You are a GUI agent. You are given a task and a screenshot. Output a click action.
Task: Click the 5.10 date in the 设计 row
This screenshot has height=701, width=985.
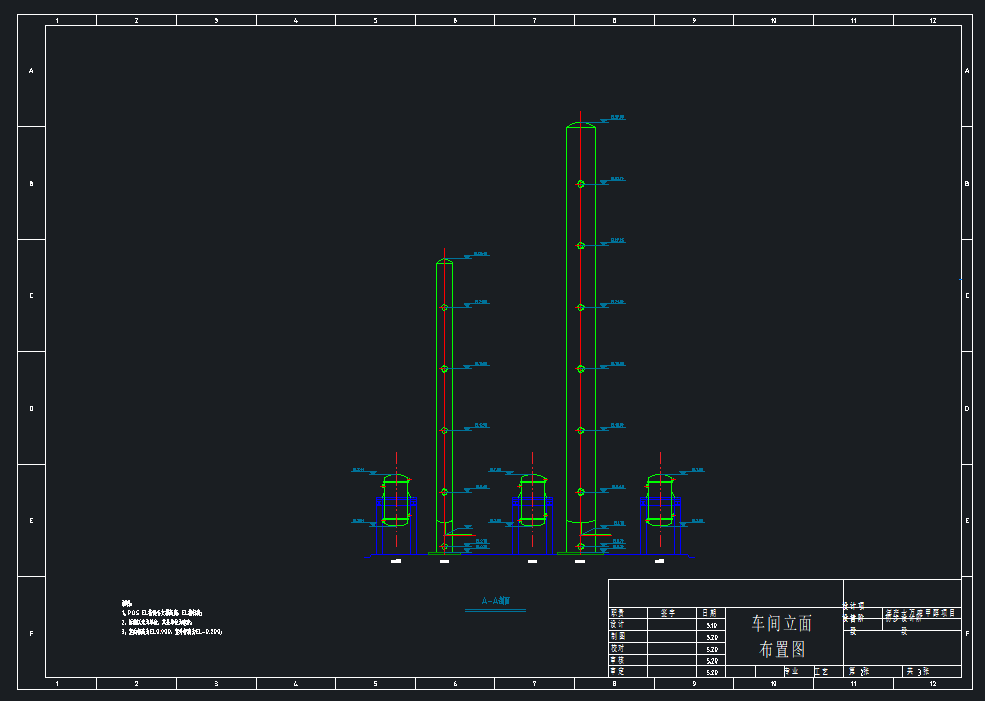pos(712,626)
